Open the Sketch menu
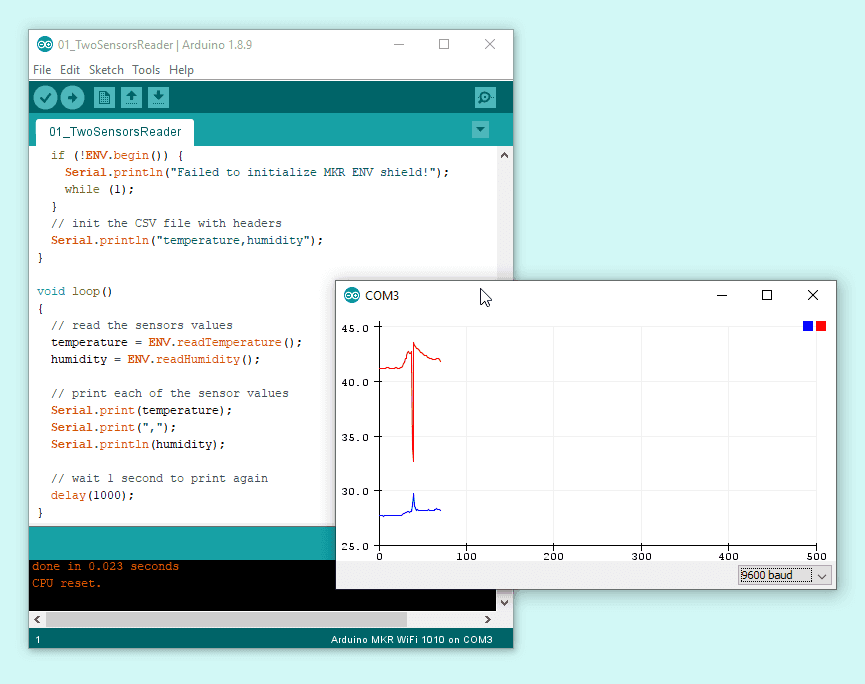This screenshot has width=865, height=684. [106, 70]
